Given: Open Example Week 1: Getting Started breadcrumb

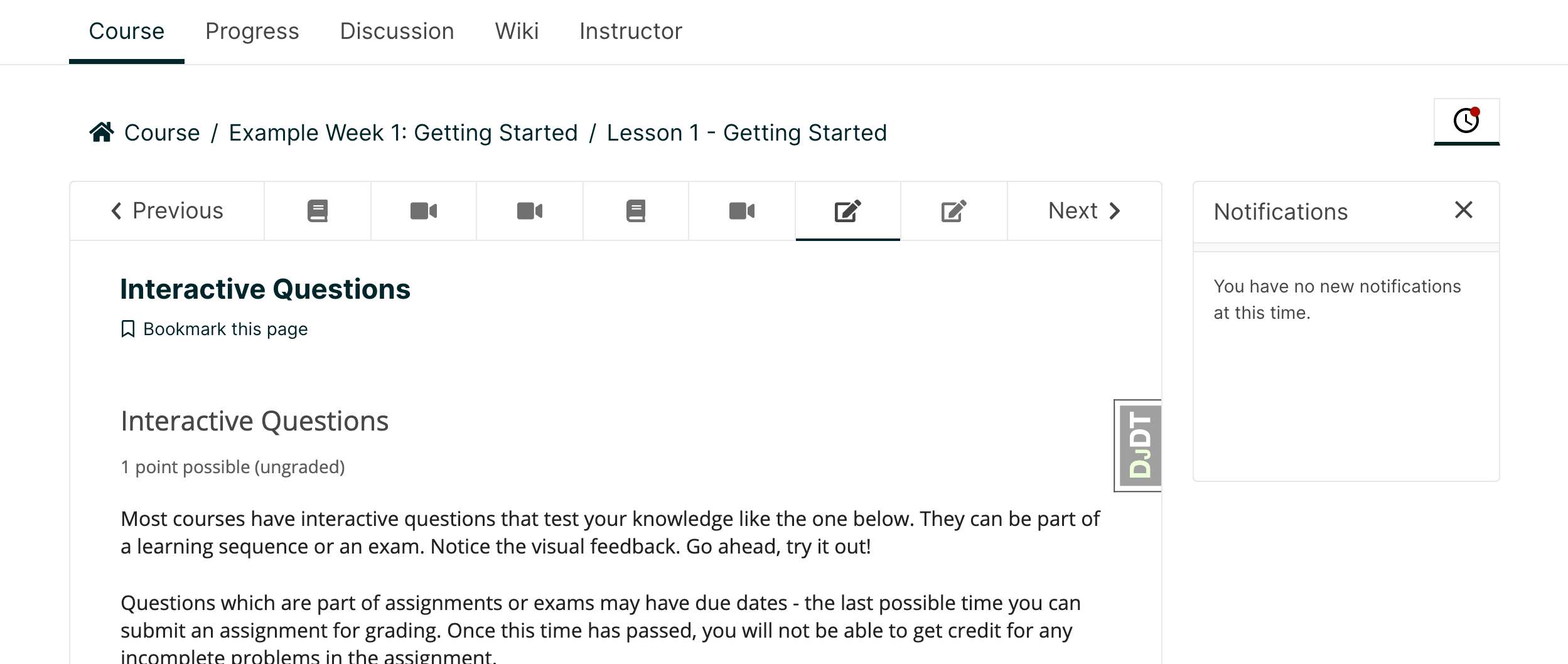Looking at the screenshot, I should pyautogui.click(x=403, y=133).
